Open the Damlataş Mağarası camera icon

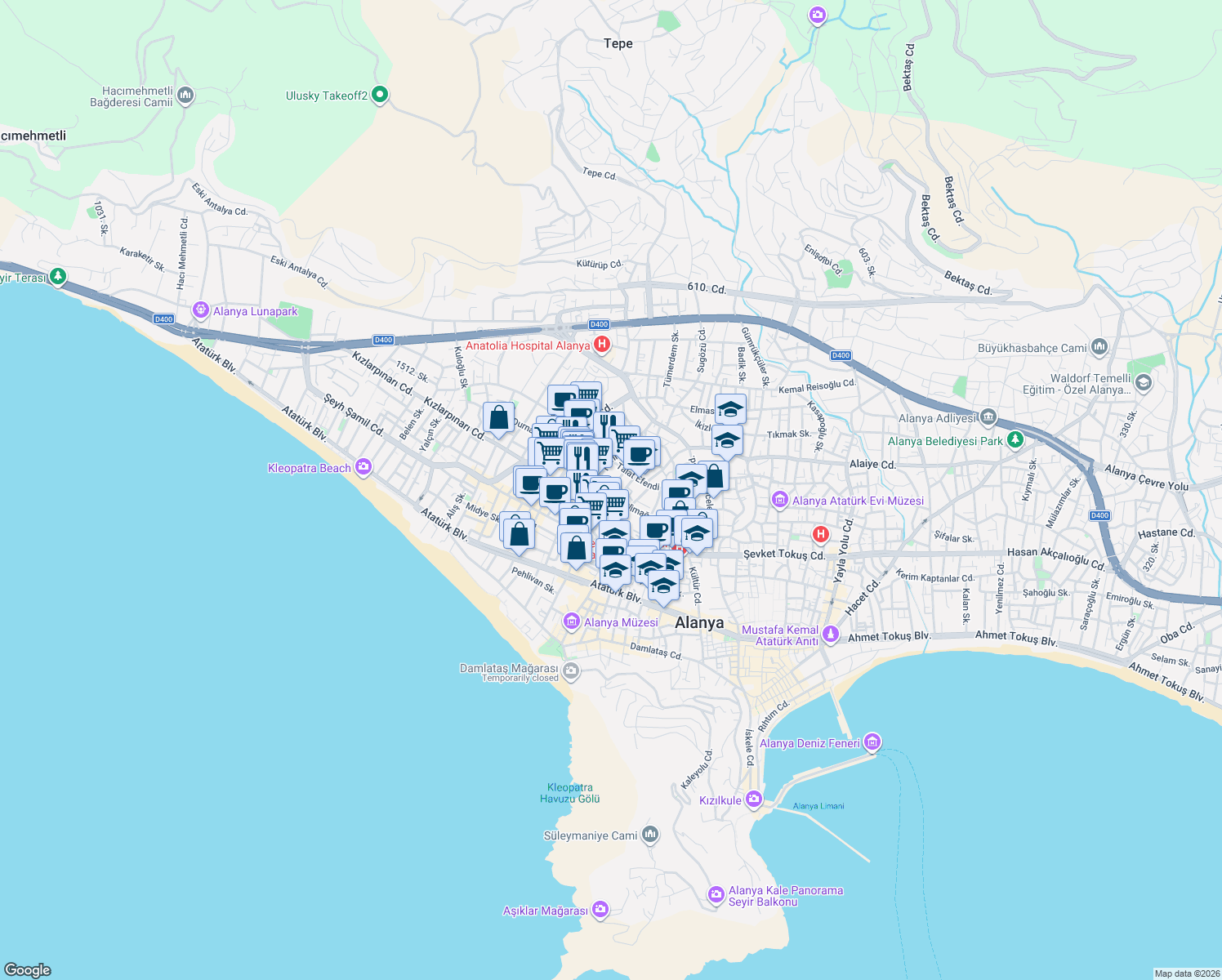point(571,672)
